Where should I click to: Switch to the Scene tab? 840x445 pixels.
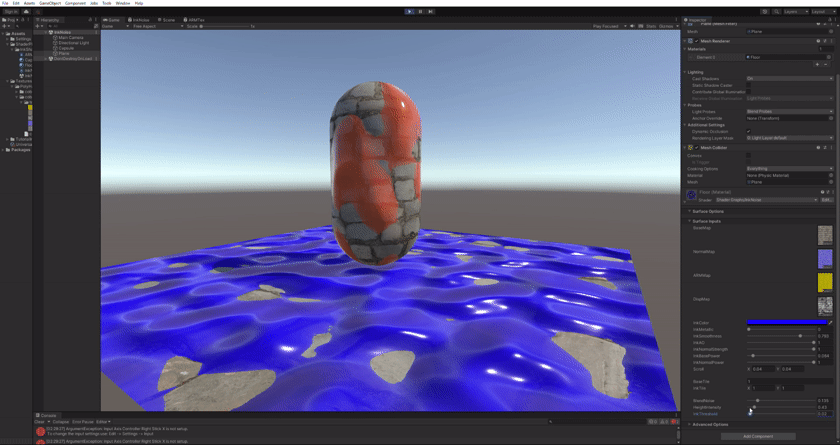pos(167,19)
